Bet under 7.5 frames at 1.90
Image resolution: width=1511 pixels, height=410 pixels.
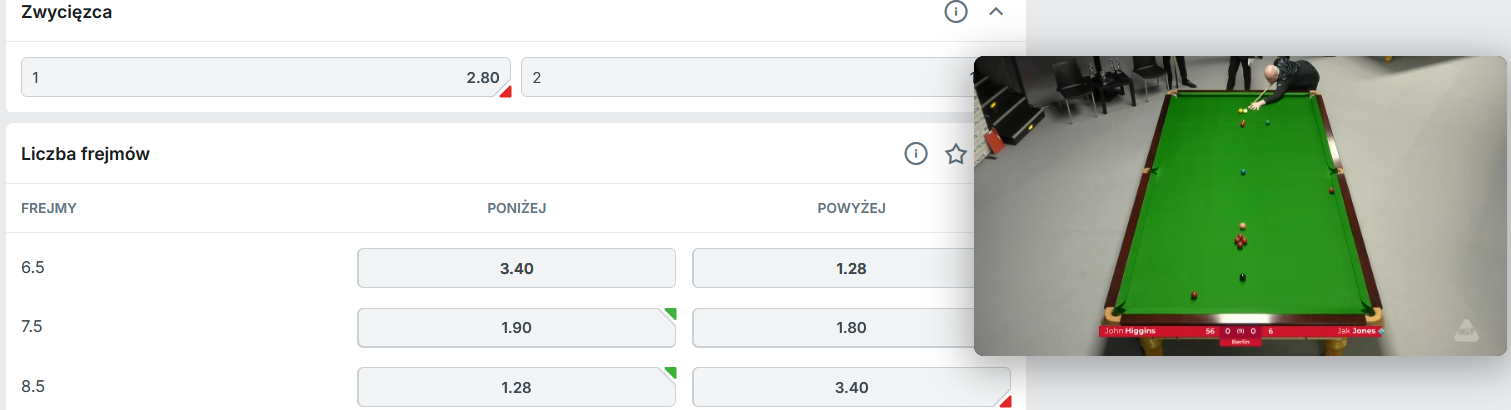516,327
